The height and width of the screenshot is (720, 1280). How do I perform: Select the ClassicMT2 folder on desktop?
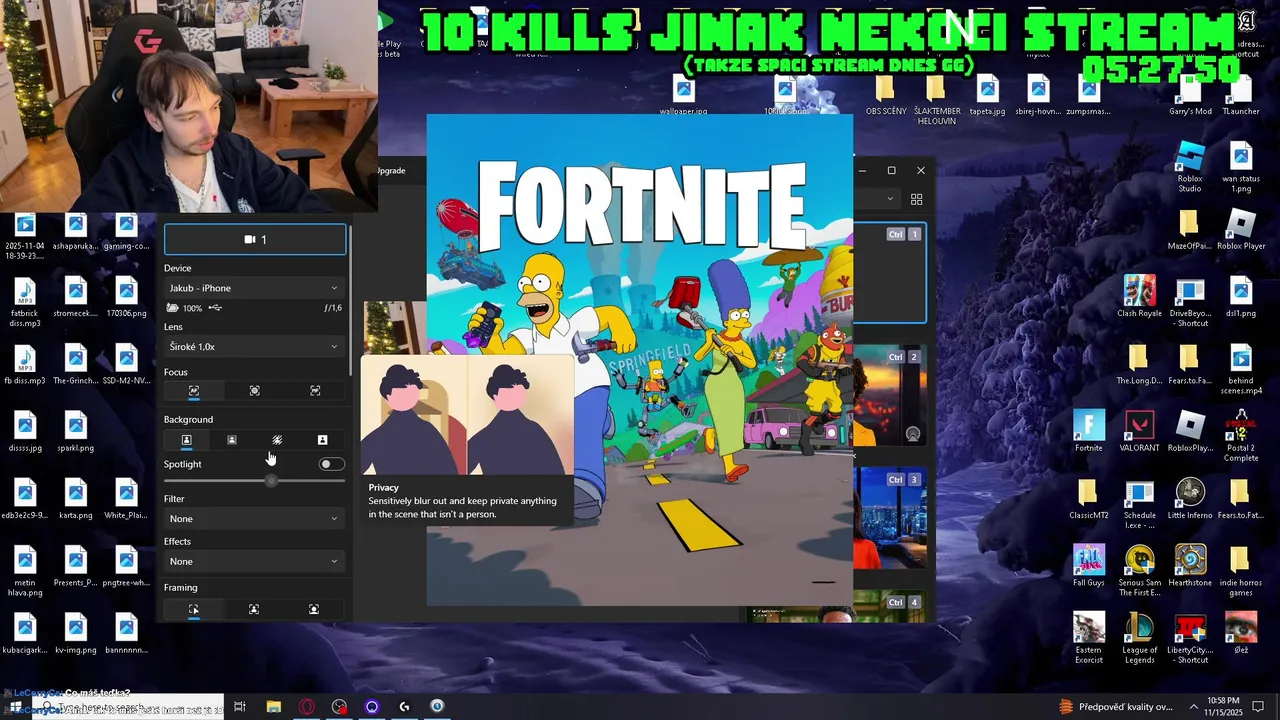[x=1088, y=499]
